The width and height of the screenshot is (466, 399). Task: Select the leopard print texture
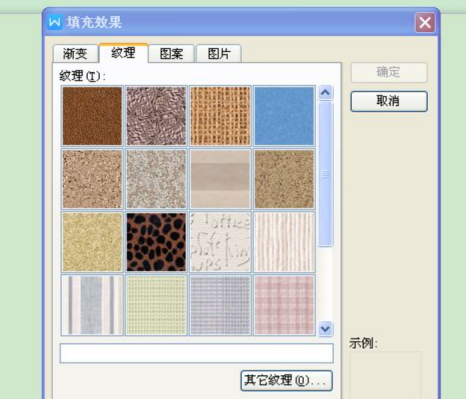click(x=156, y=242)
